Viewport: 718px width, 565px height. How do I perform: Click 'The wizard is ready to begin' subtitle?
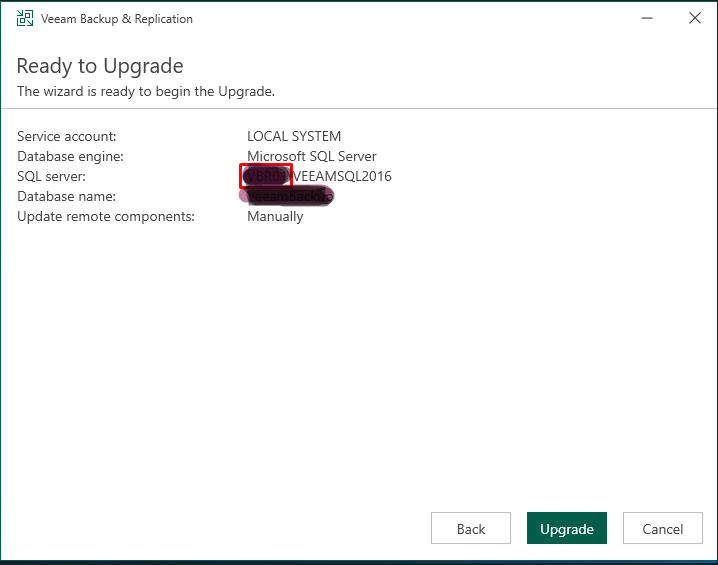(x=146, y=91)
